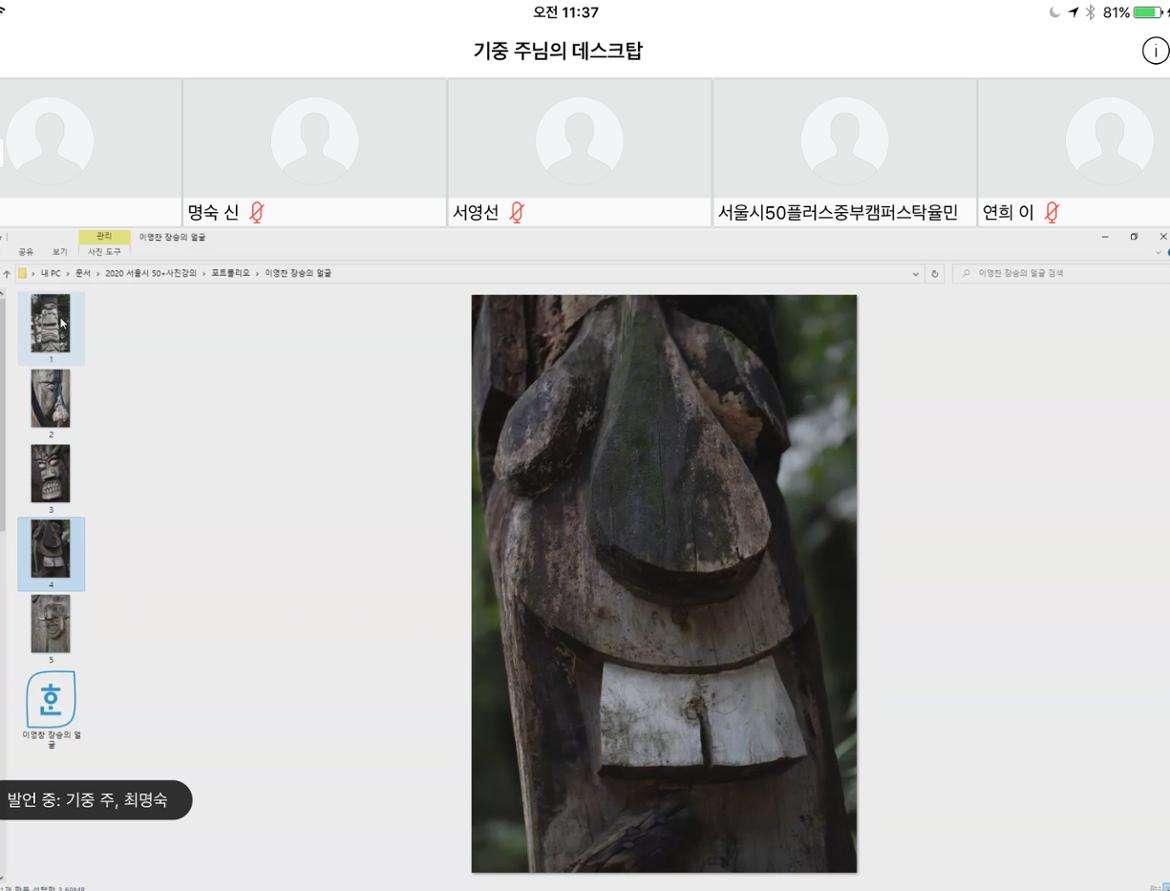
Task: Select image thumbnail number 5
Action: 50,624
